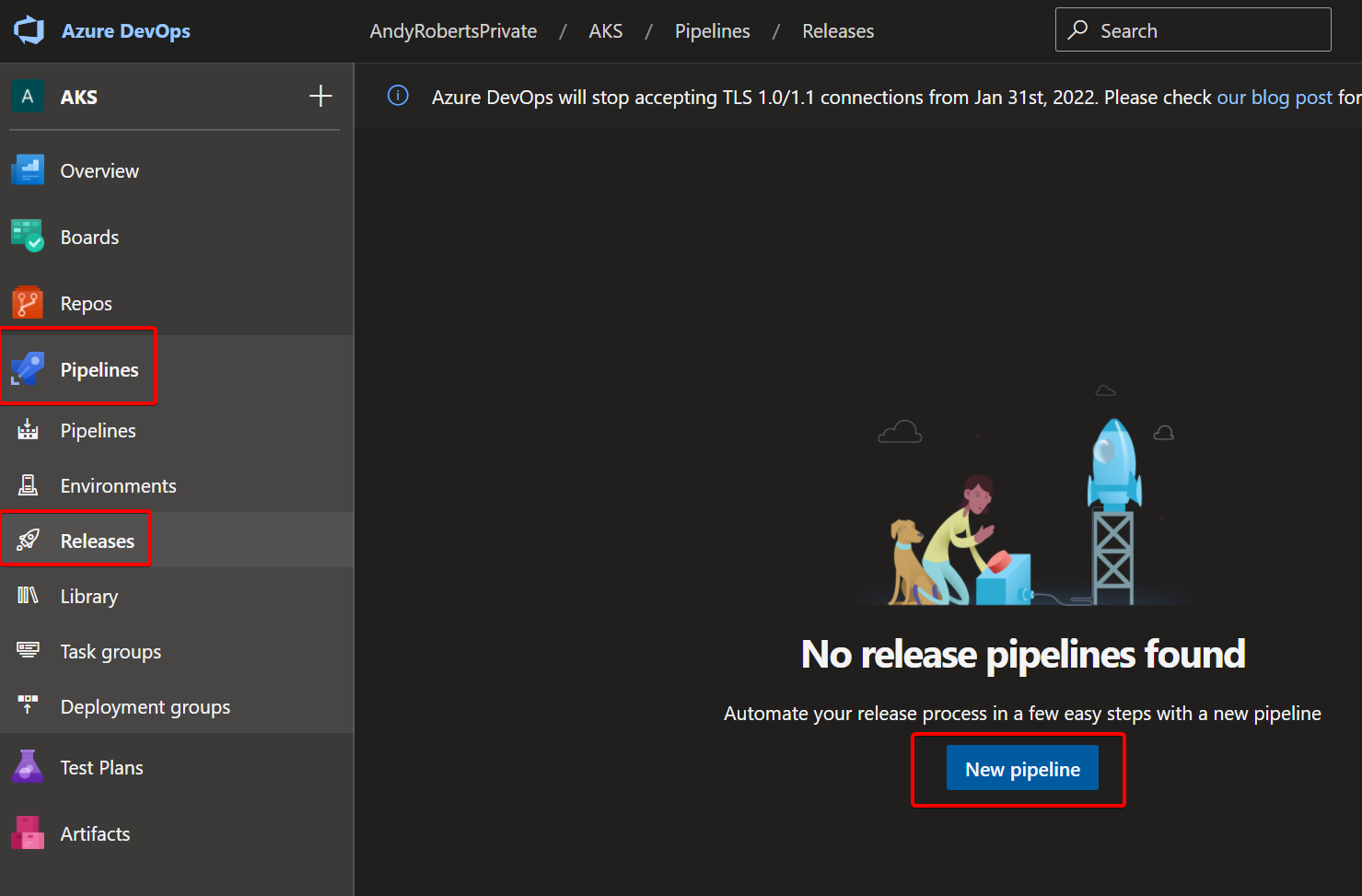Click the plus icon next to AKS
The width and height of the screenshot is (1362, 896).
pos(320,96)
